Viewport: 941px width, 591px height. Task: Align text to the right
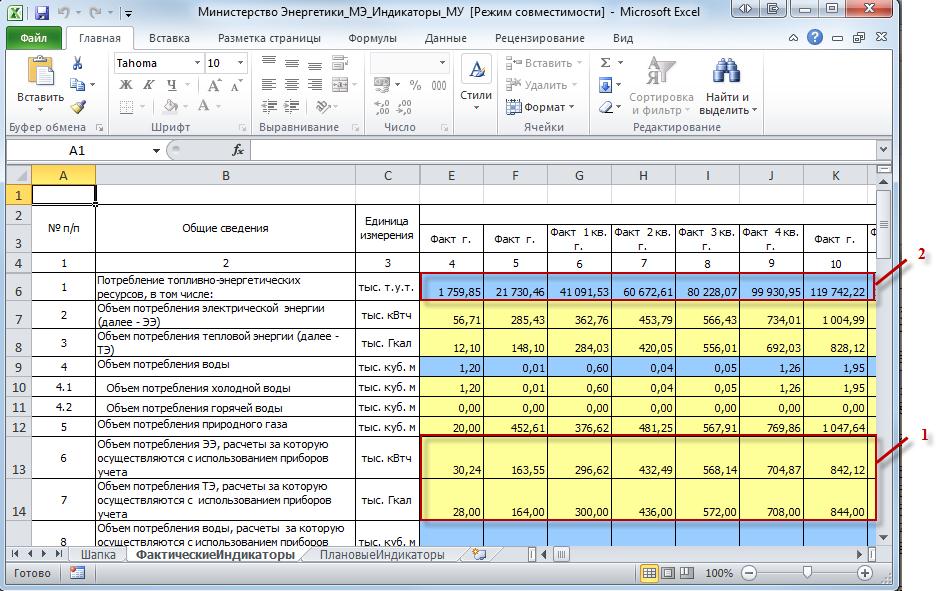(314, 85)
